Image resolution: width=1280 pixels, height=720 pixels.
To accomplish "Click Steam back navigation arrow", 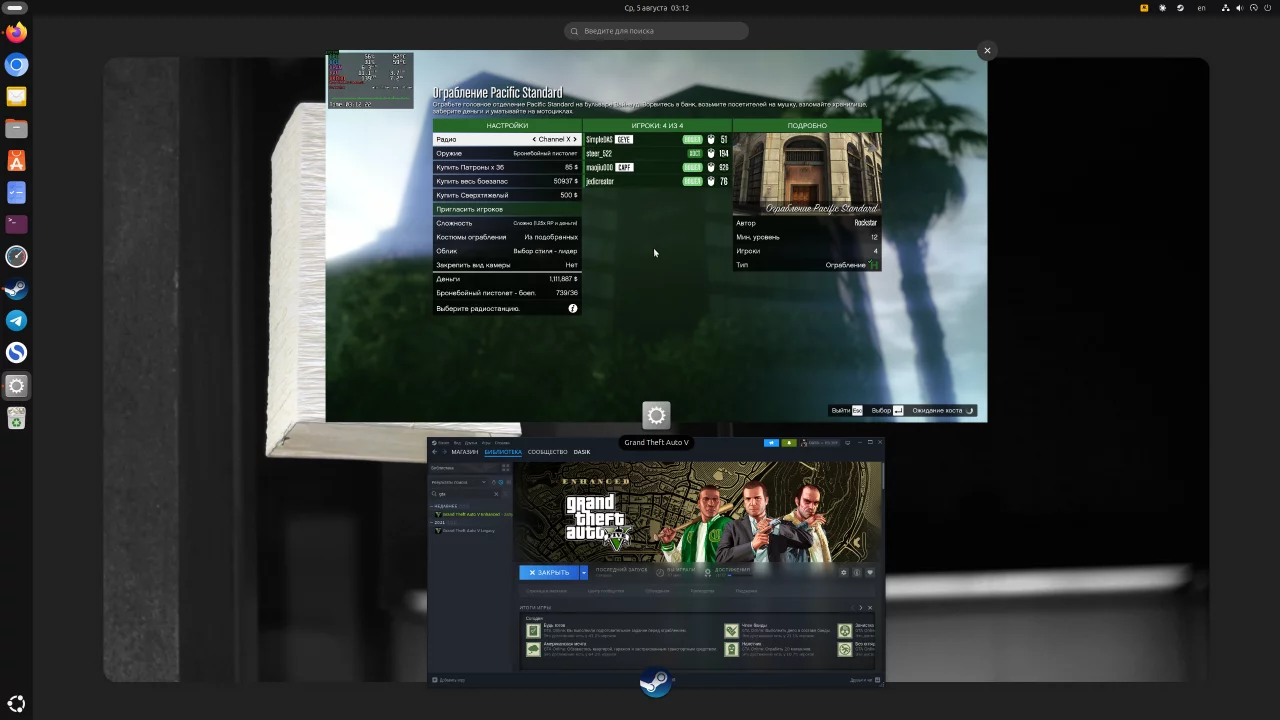I will point(434,452).
